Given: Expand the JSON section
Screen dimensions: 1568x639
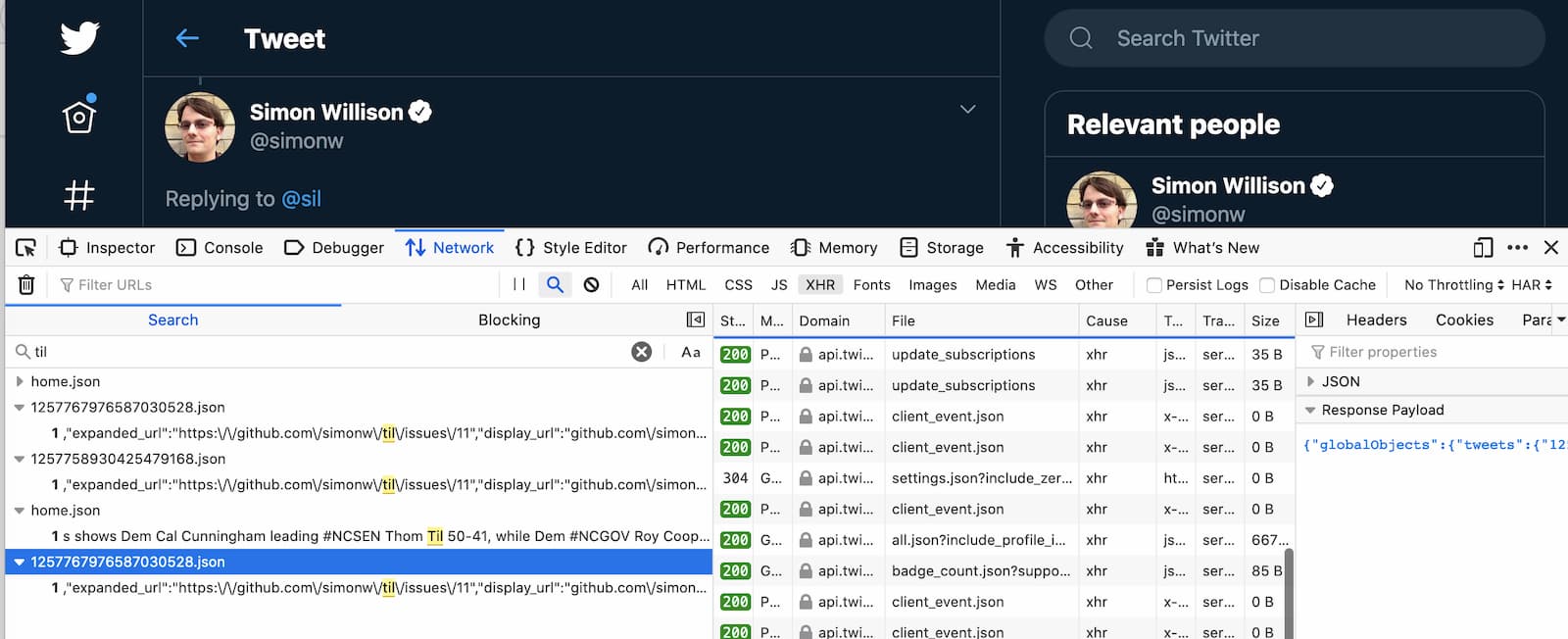Looking at the screenshot, I should coord(1310,381).
